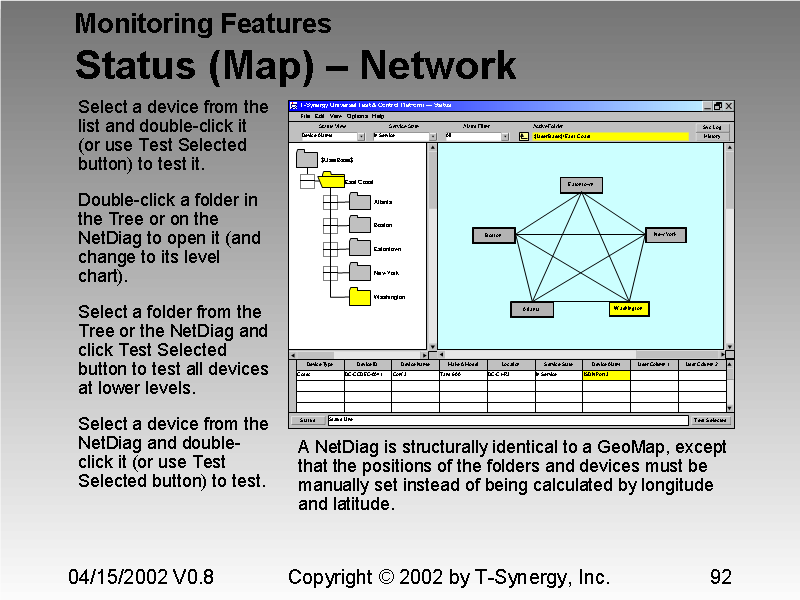This screenshot has width=800, height=600.
Task: Open the highlighted Washington folder icon
Action: [359, 296]
